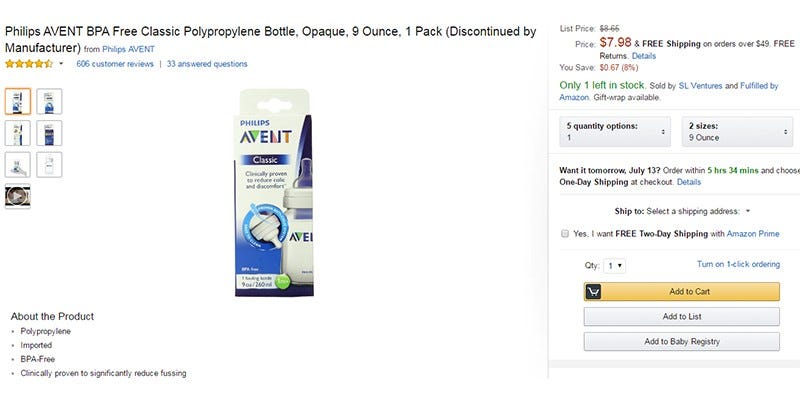Open the 2 sizes dropdown
Viewport: 800px width, 400px height.
(x=737, y=132)
